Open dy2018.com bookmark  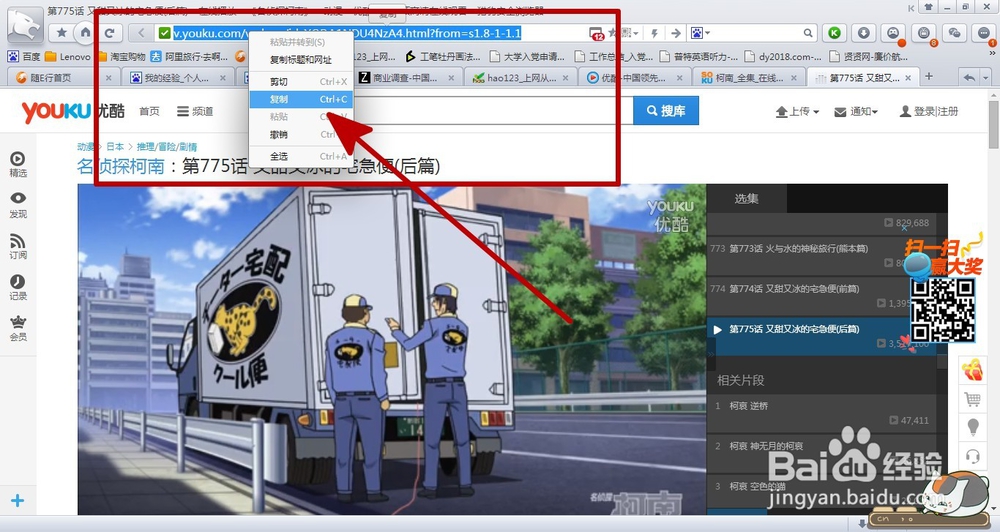point(783,57)
